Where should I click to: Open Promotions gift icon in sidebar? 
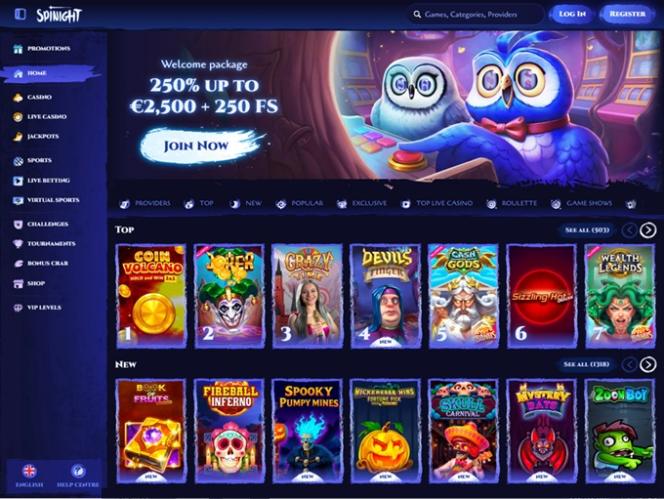click(18, 49)
